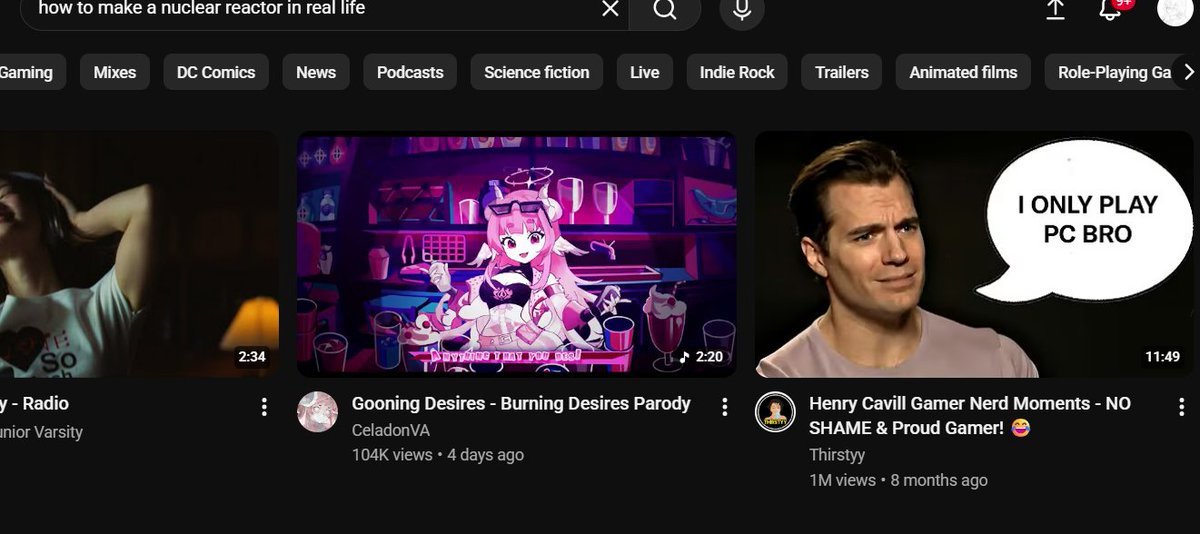This screenshot has height=534, width=1200.
Task: Click the 11:49 duration badge
Action: click(x=1162, y=357)
